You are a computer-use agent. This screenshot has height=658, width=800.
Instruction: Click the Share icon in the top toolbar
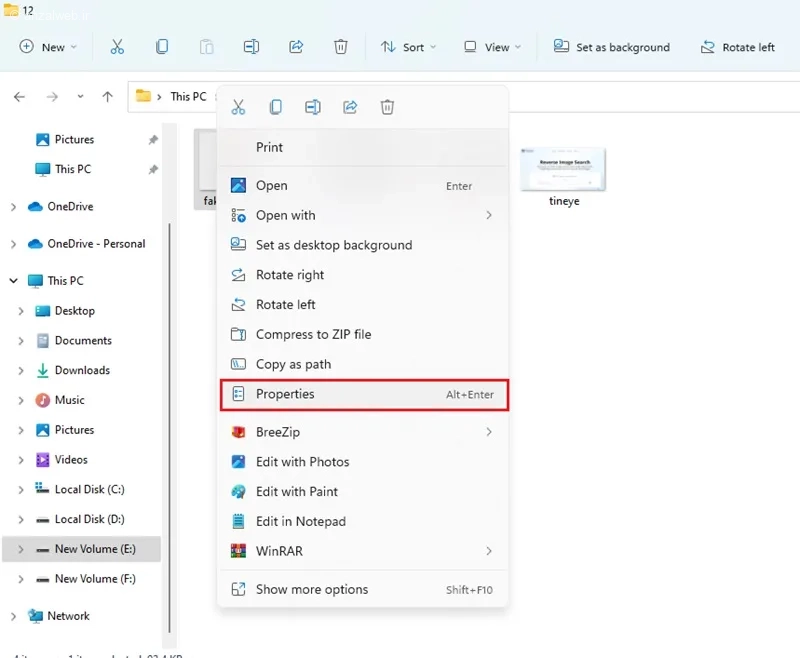tap(296, 47)
